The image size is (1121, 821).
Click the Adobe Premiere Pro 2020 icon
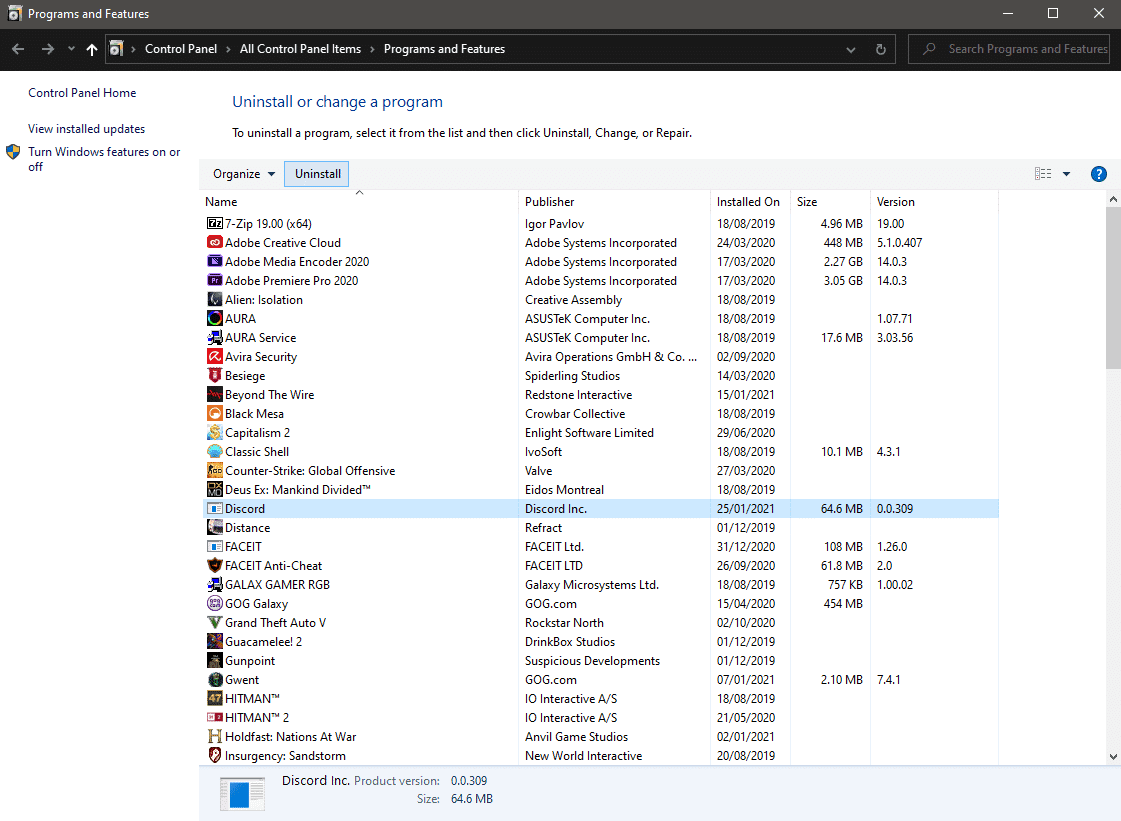click(x=214, y=280)
